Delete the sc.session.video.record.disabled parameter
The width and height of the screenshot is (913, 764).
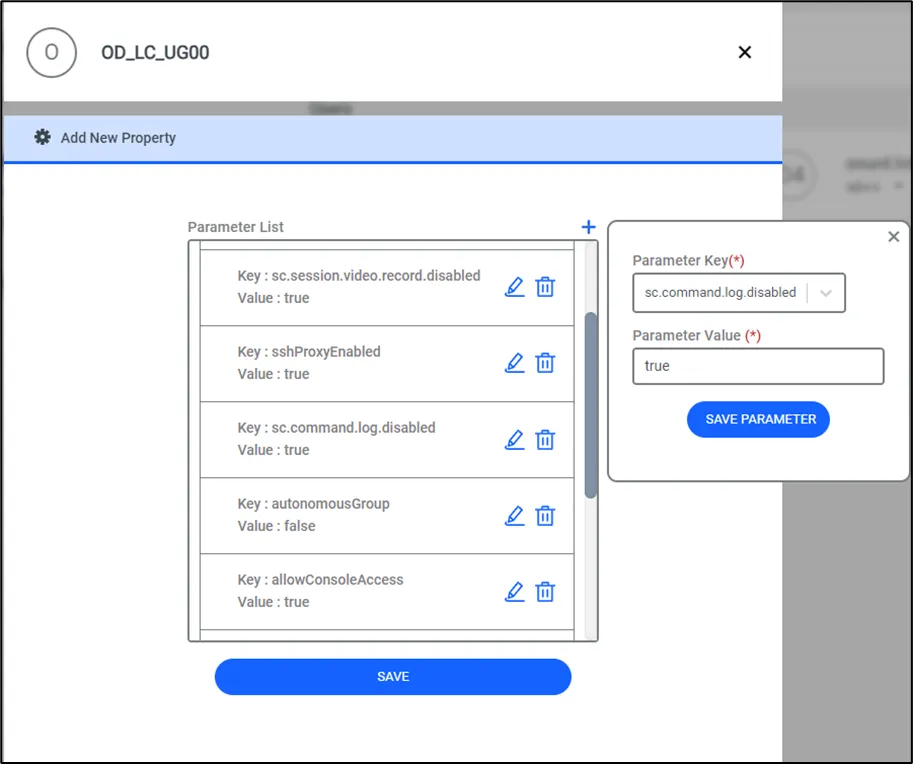(545, 287)
